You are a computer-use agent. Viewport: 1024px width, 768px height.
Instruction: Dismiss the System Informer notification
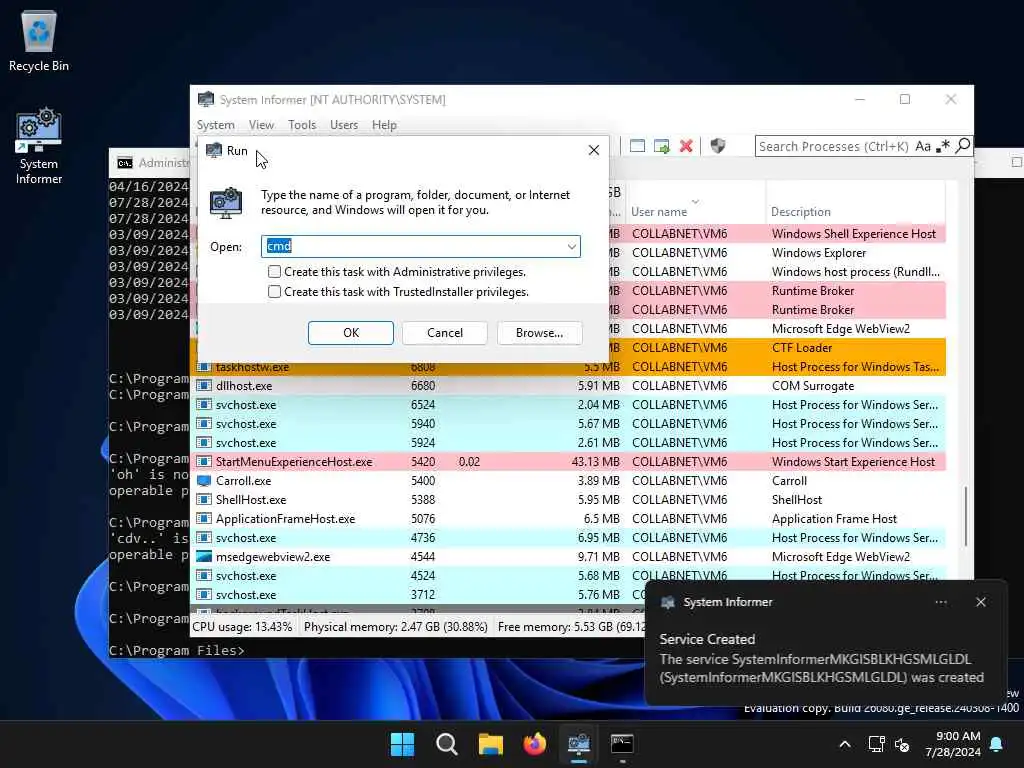[981, 602]
